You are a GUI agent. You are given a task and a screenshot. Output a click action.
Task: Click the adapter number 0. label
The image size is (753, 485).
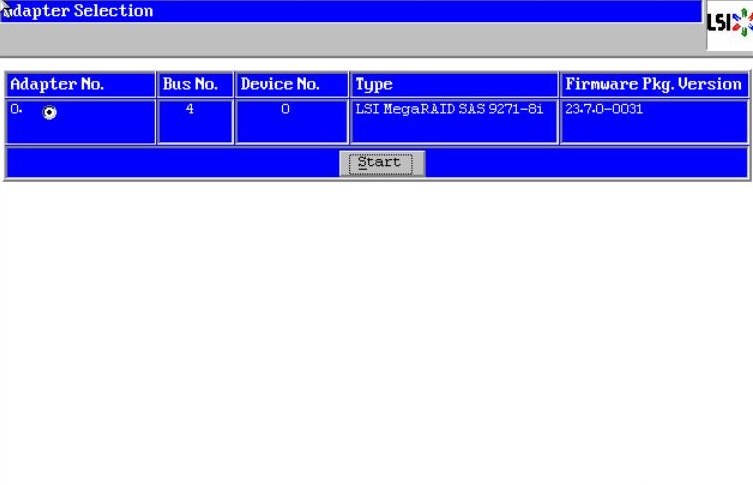[16, 109]
